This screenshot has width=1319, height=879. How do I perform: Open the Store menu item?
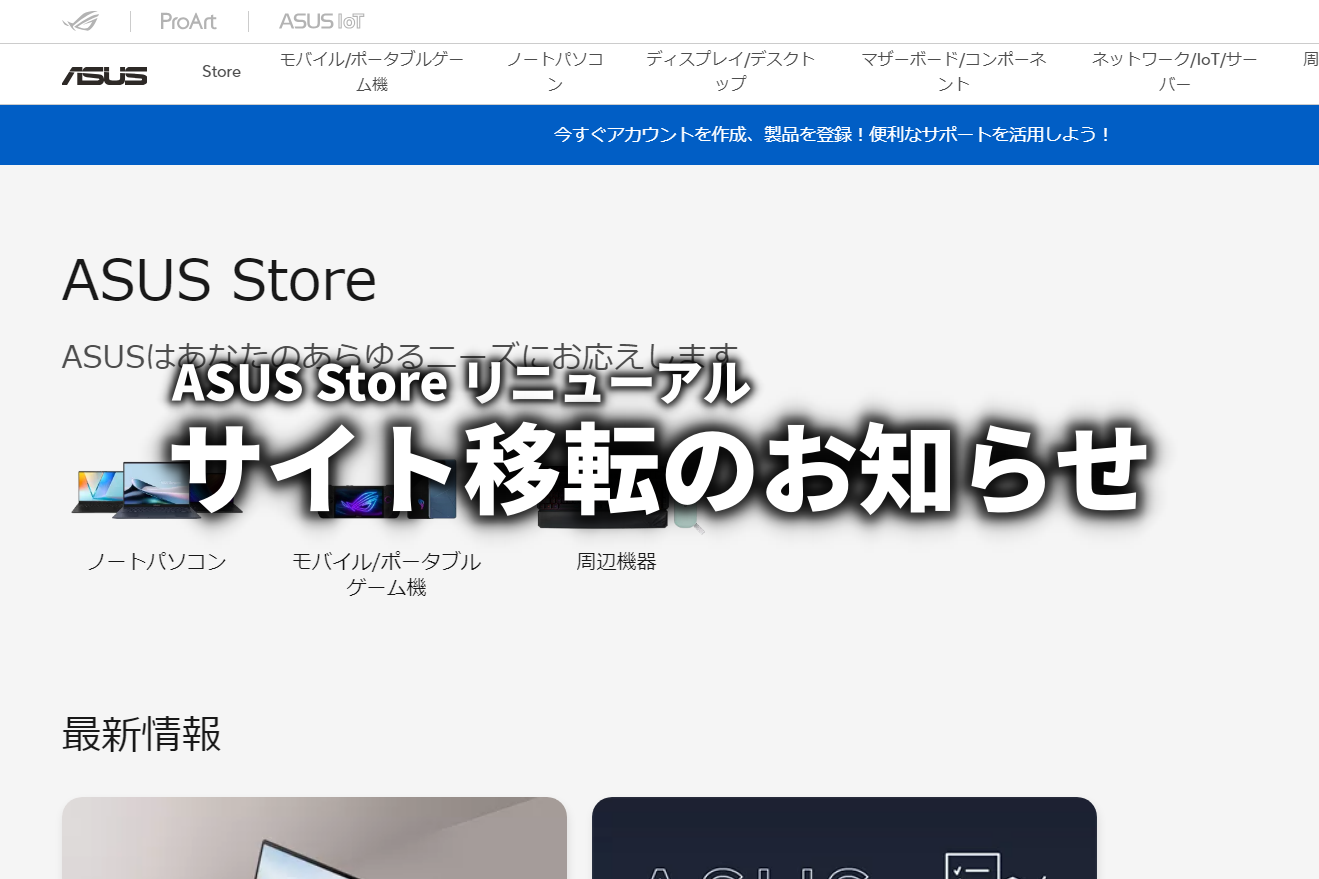coord(221,71)
